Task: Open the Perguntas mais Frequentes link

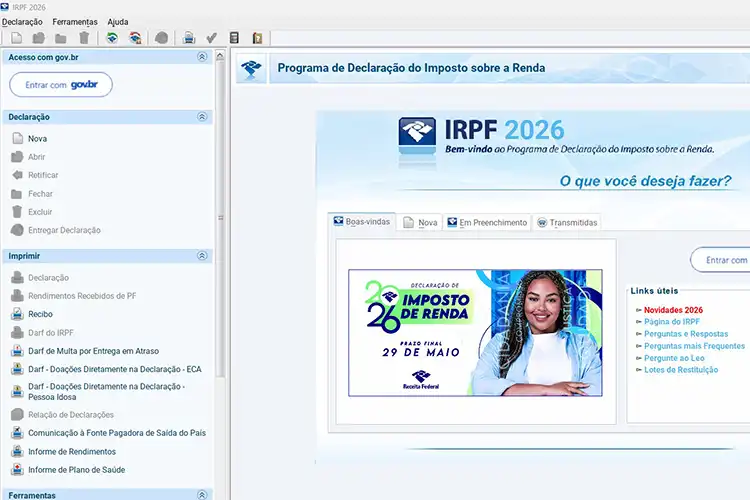Action: pyautogui.click(x=695, y=346)
